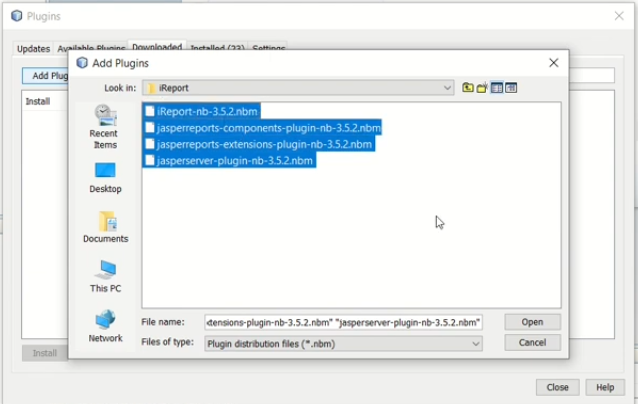Switch to List view icon
The width and height of the screenshot is (638, 404).
(496, 87)
